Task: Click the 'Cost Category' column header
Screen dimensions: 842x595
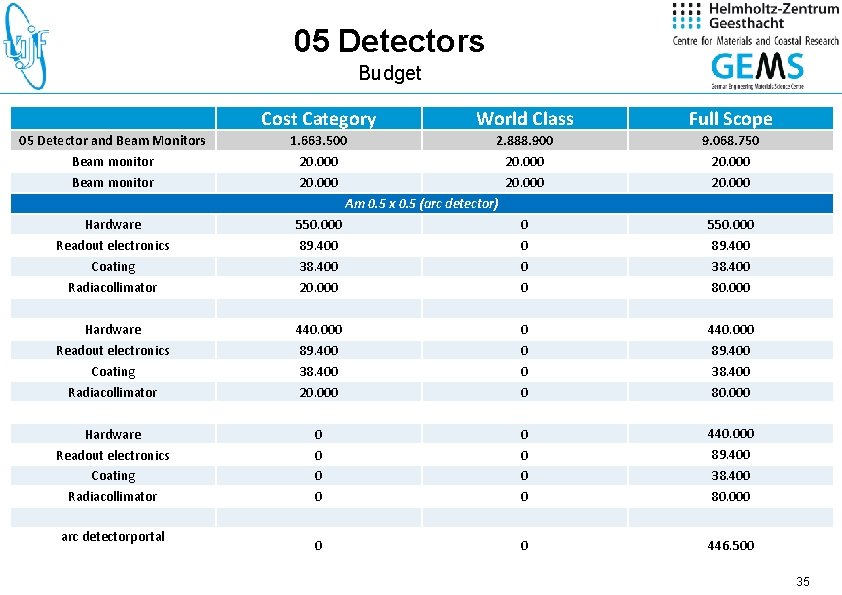Action: tap(318, 118)
